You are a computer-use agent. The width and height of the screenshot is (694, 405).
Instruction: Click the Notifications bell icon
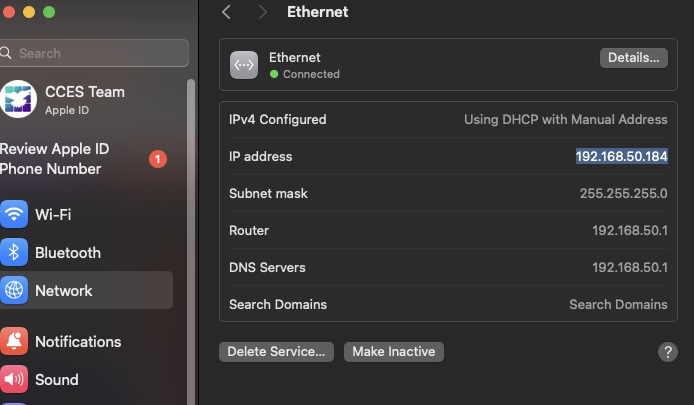pos(14,342)
